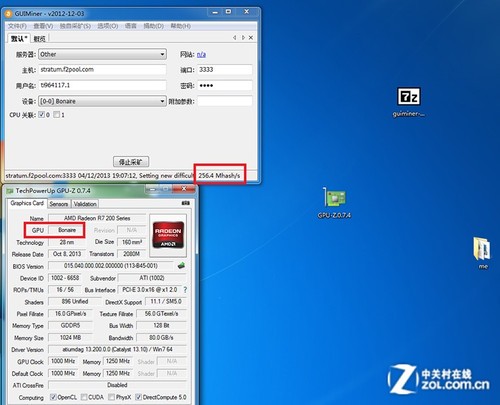500x405 pixels.
Task: Click the BIOS Version value field
Action: click(x=111, y=266)
